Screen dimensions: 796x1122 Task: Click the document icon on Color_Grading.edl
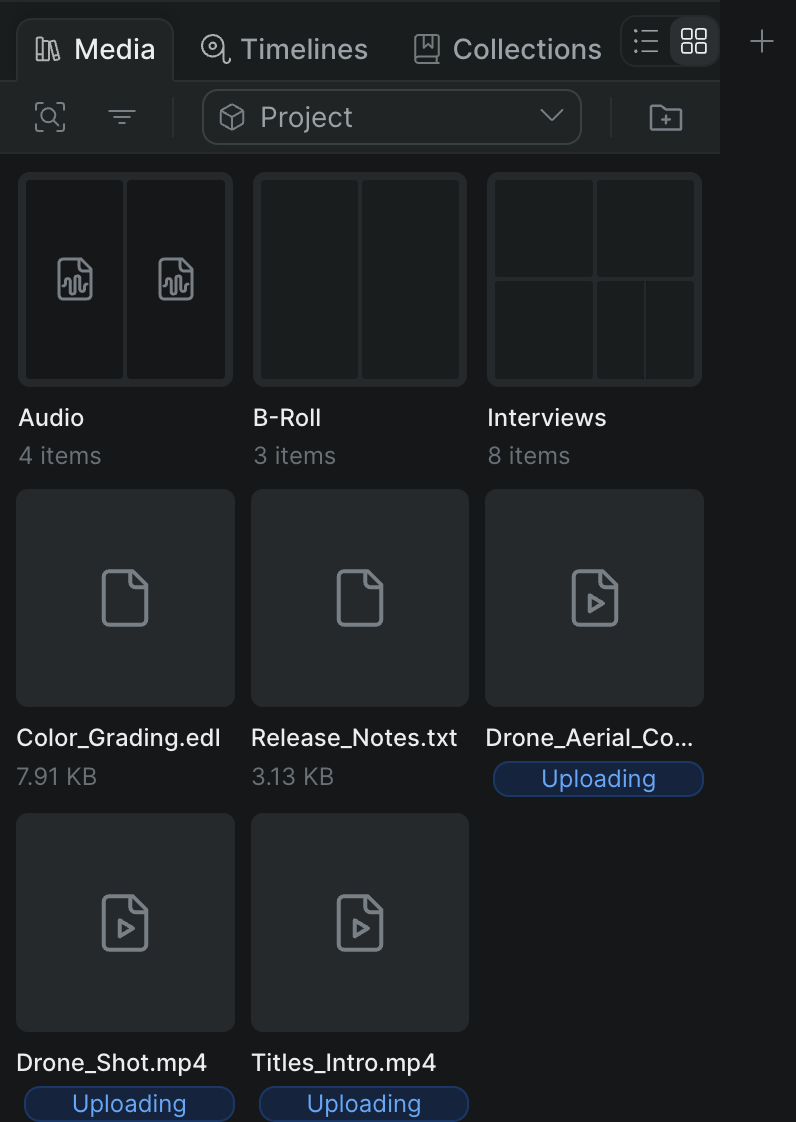[125, 598]
